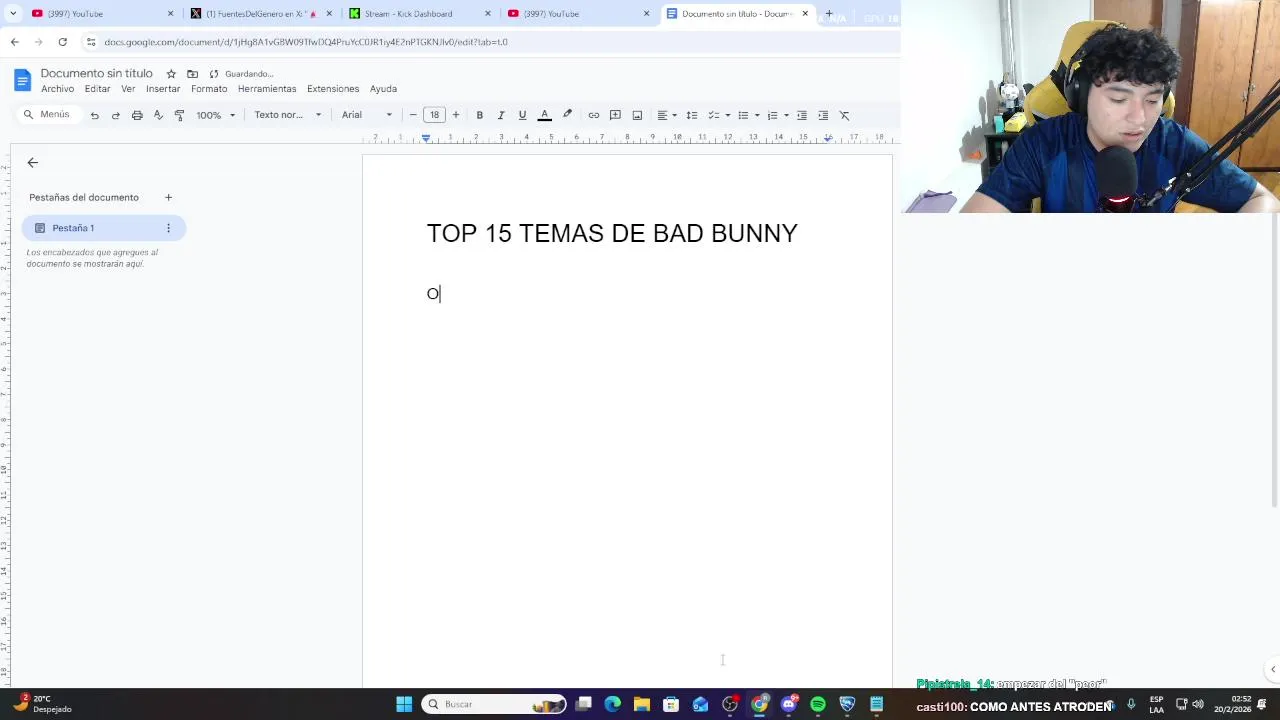Open the options menu for Pestaña 1
The width and height of the screenshot is (1280, 720).
[x=168, y=228]
